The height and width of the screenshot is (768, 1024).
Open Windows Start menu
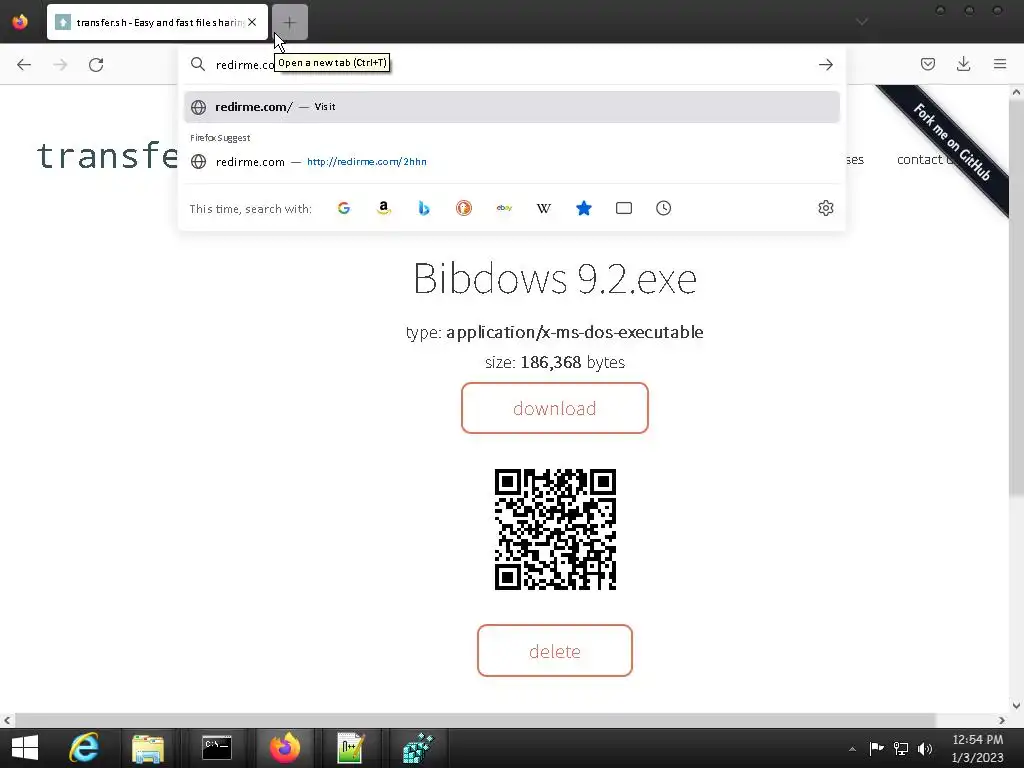pyautogui.click(x=25, y=748)
